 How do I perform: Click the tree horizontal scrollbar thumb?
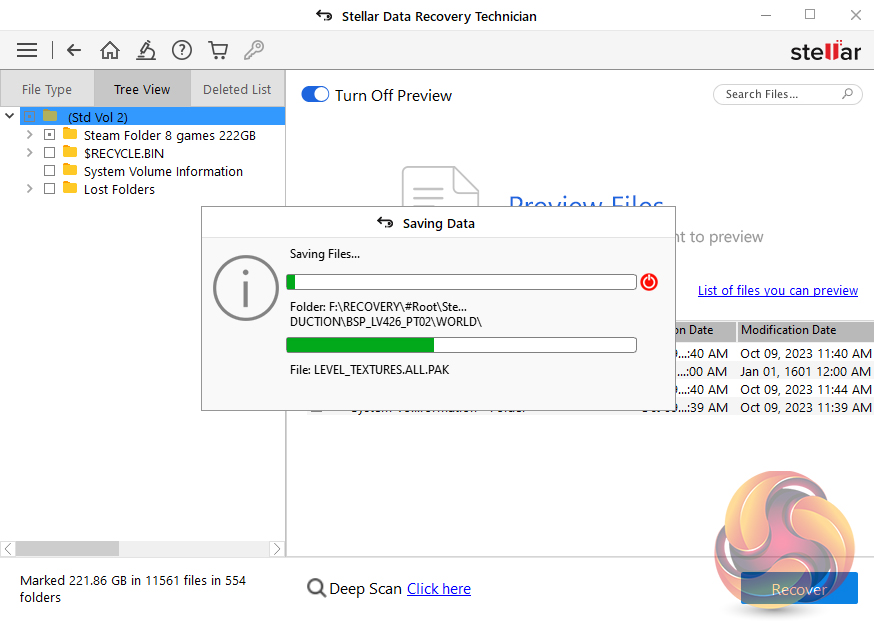coord(67,549)
